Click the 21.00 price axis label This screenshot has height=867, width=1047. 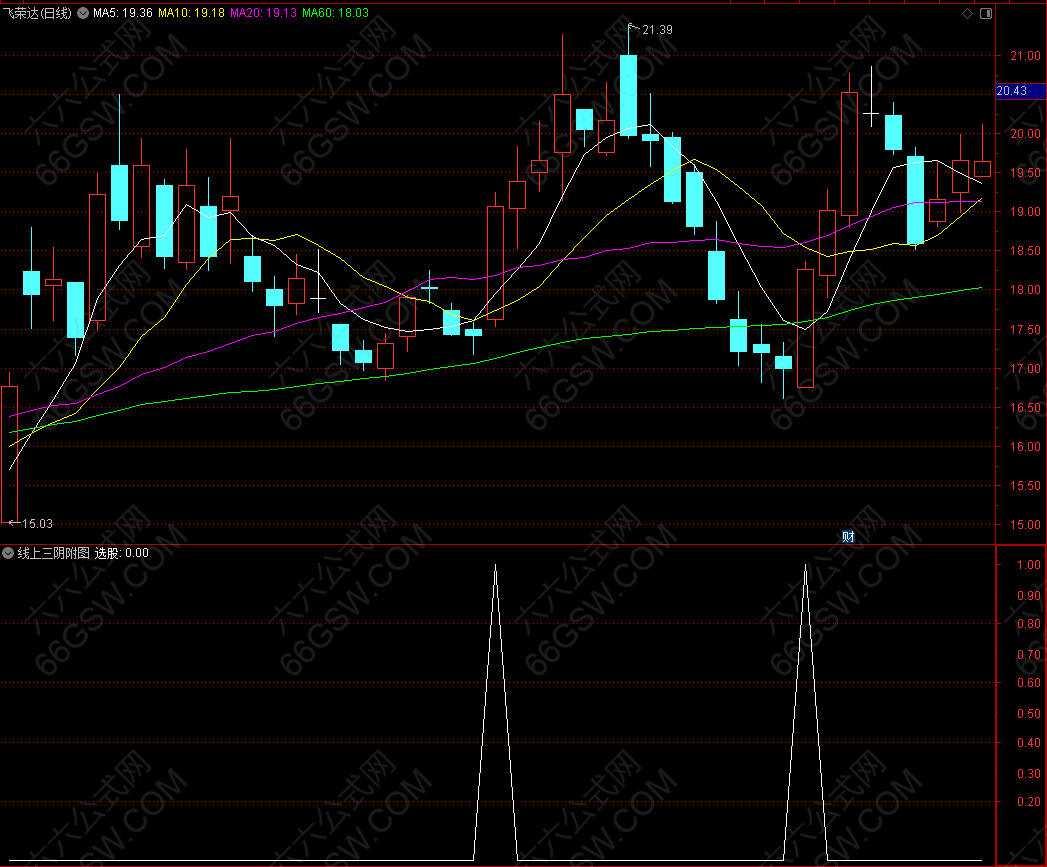point(1022,55)
